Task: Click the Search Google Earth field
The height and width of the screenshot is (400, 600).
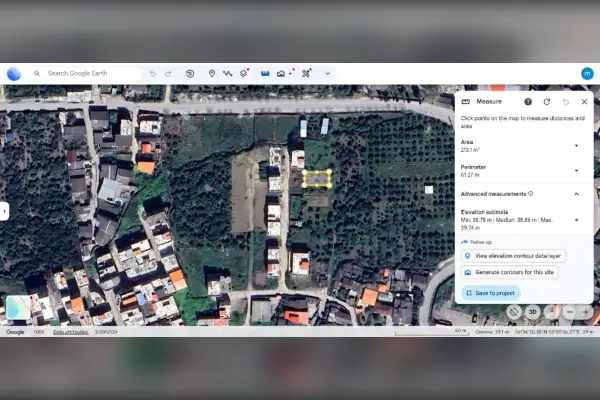Action: 86,73
